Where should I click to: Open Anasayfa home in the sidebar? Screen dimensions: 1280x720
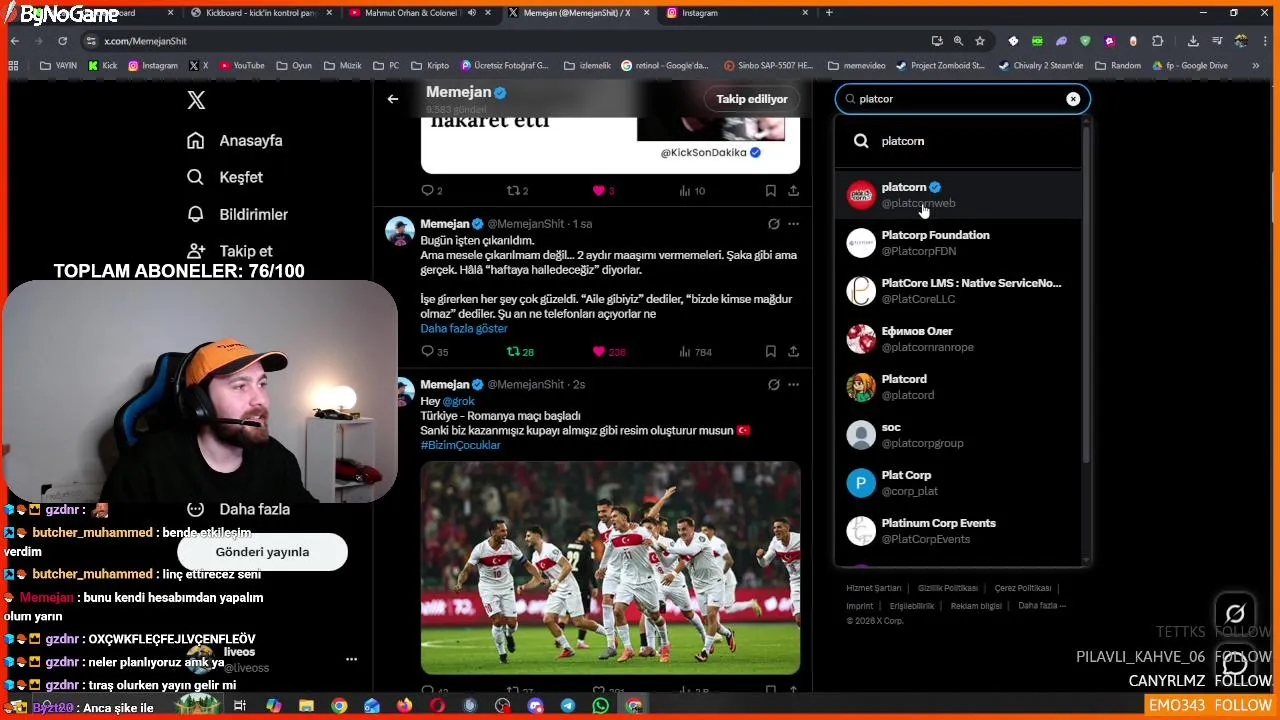click(235, 141)
